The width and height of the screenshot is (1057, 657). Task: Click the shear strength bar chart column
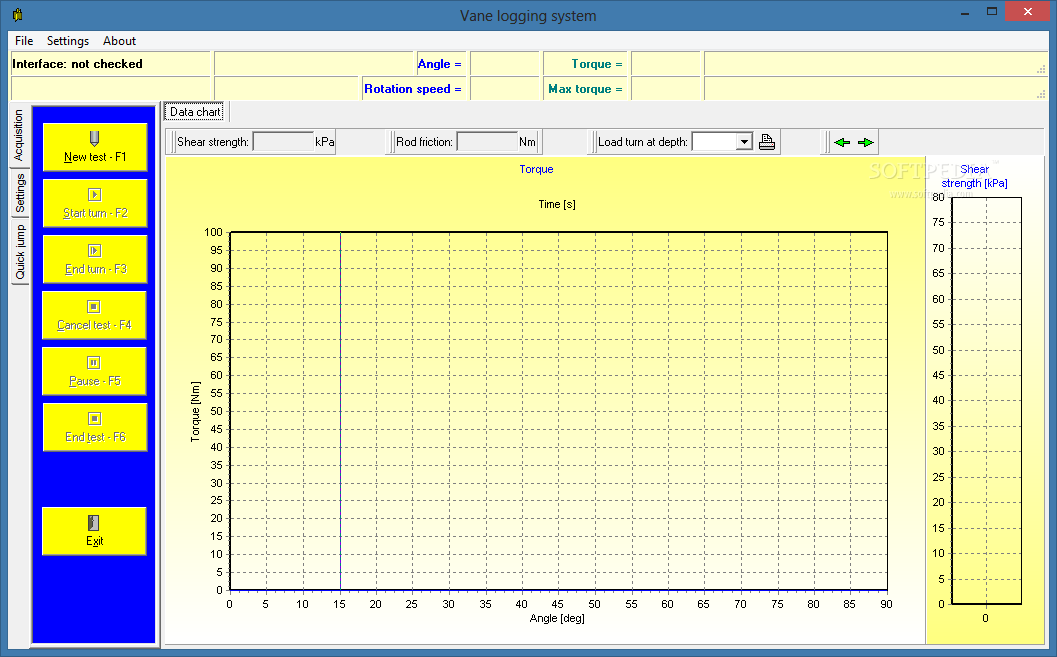click(x=986, y=401)
